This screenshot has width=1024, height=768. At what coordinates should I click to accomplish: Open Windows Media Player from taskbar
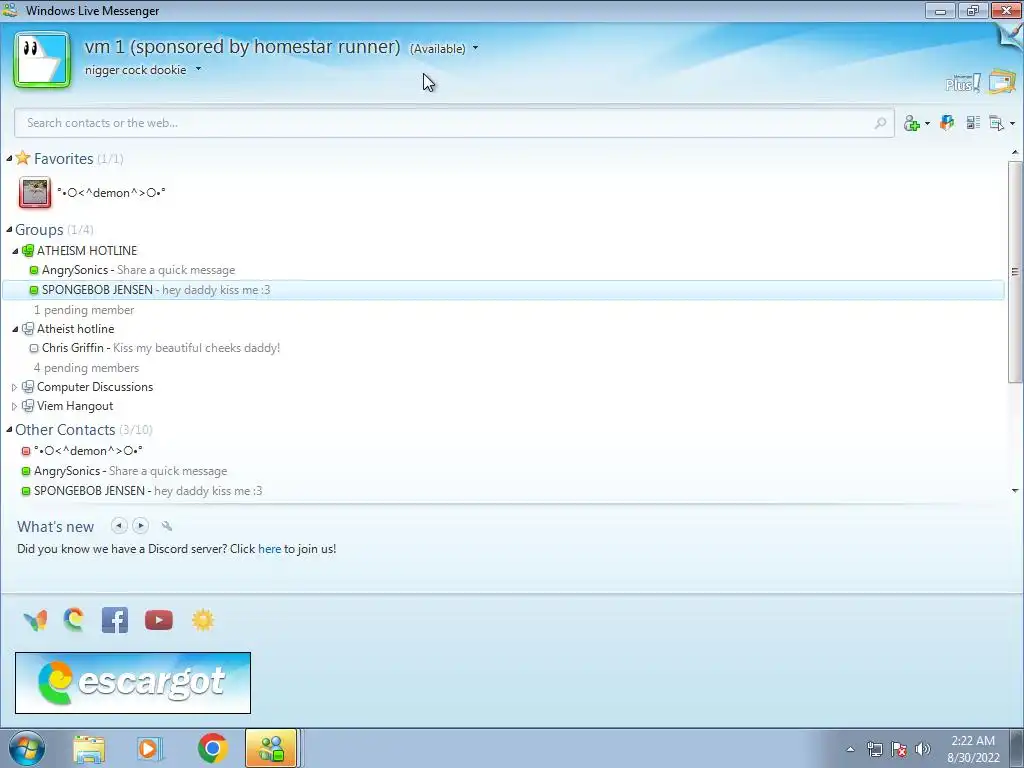(150, 749)
